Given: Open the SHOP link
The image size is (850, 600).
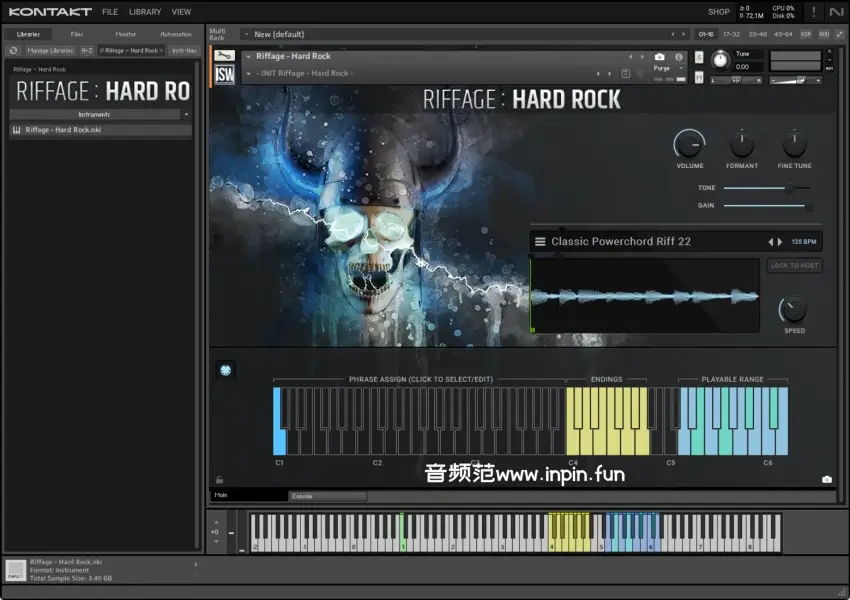Looking at the screenshot, I should coord(718,12).
